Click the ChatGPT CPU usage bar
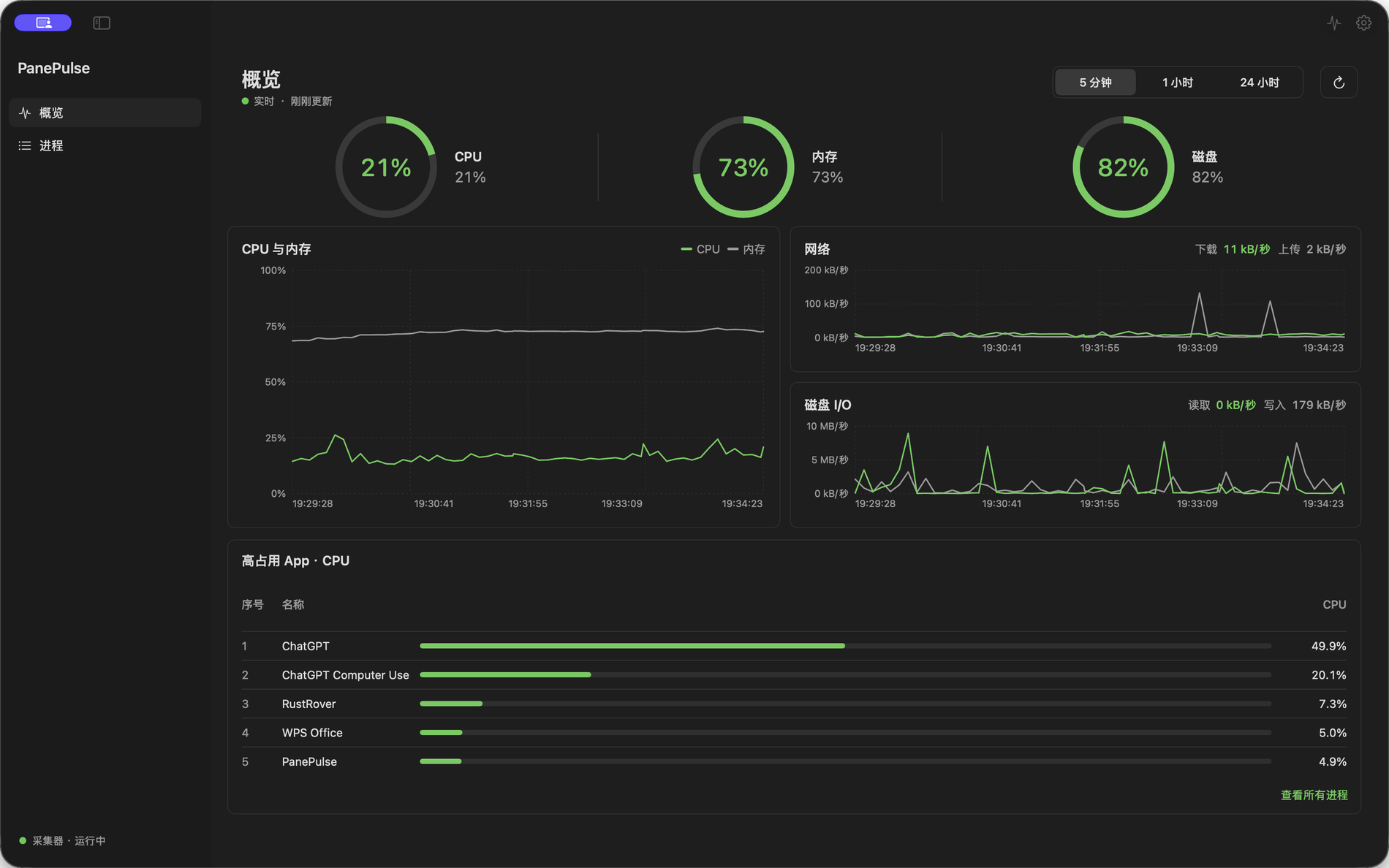Image resolution: width=1389 pixels, height=868 pixels. 845,646
